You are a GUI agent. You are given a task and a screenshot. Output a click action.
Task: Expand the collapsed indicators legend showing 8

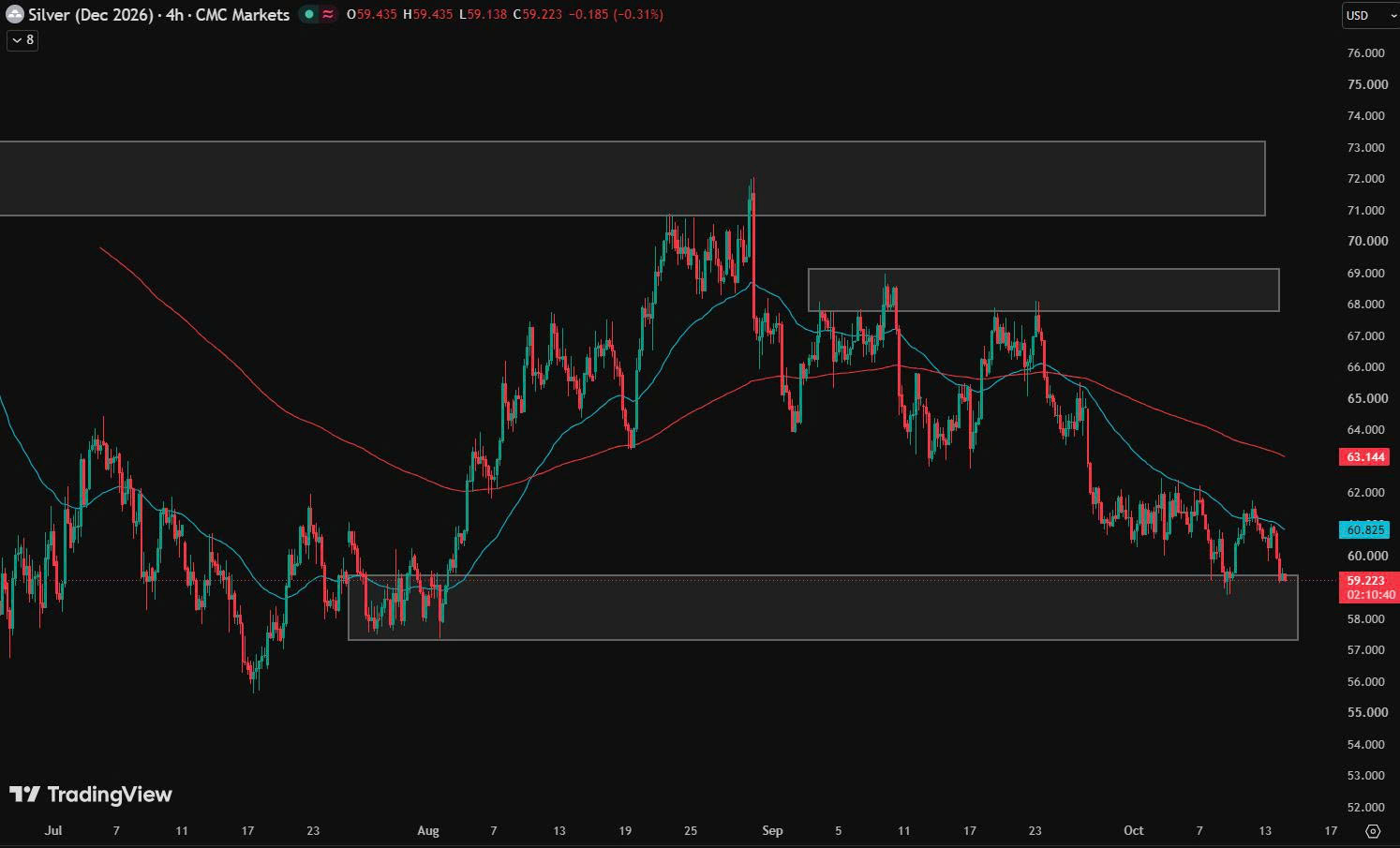[22, 39]
